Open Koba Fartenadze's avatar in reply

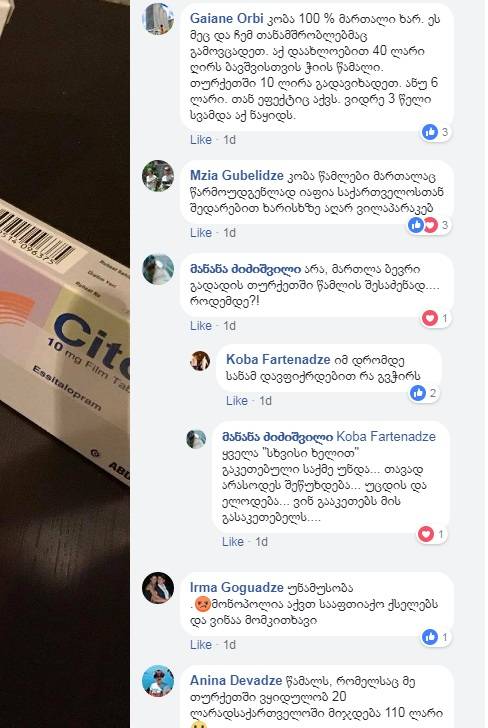[200, 361]
